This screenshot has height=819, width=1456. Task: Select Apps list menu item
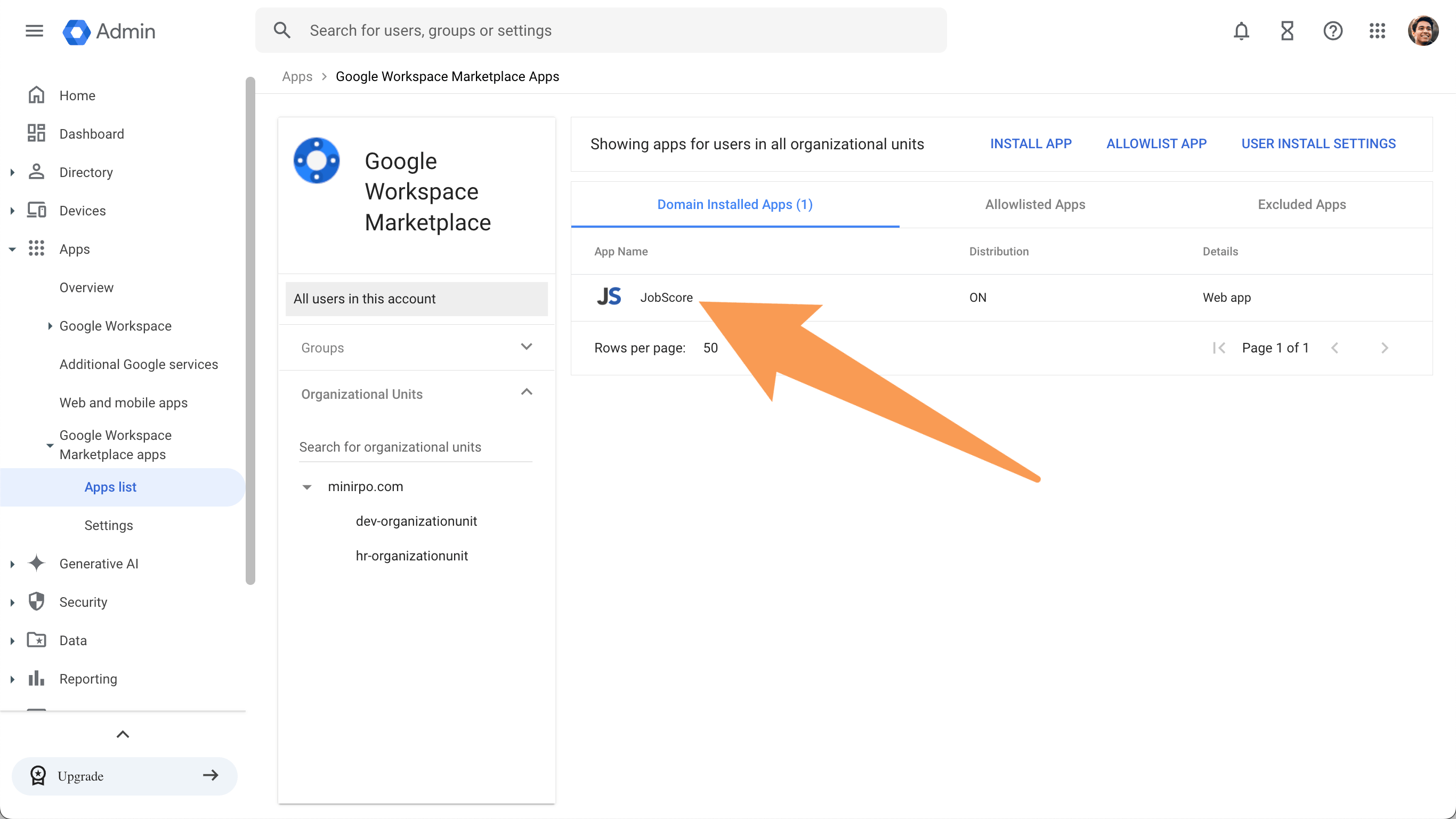(123, 487)
